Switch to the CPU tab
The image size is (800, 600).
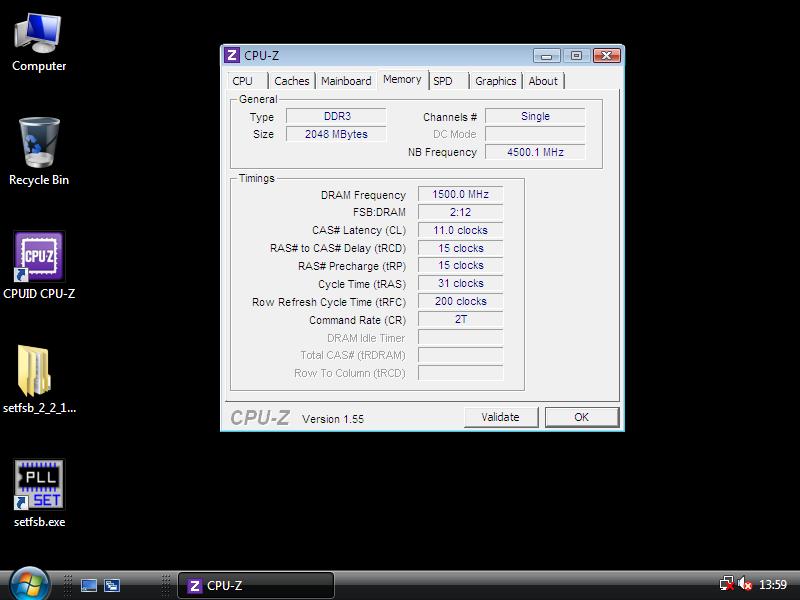click(x=243, y=81)
